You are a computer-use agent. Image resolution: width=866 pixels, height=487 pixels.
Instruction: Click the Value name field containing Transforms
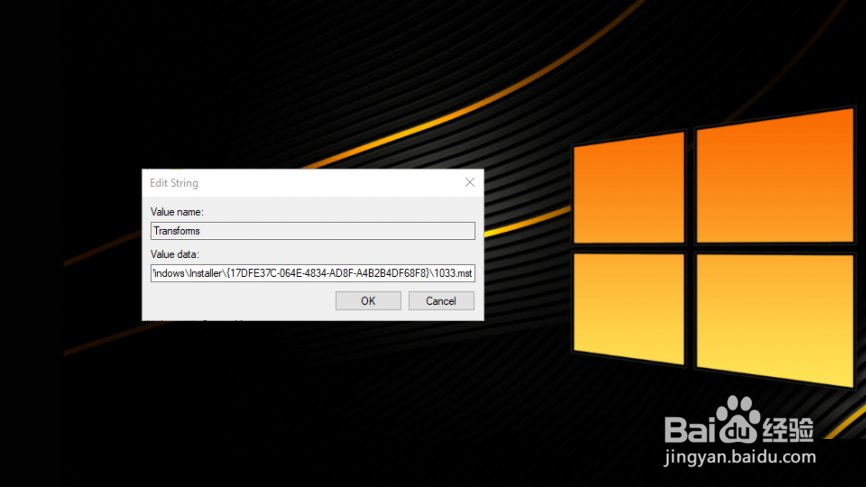(313, 231)
